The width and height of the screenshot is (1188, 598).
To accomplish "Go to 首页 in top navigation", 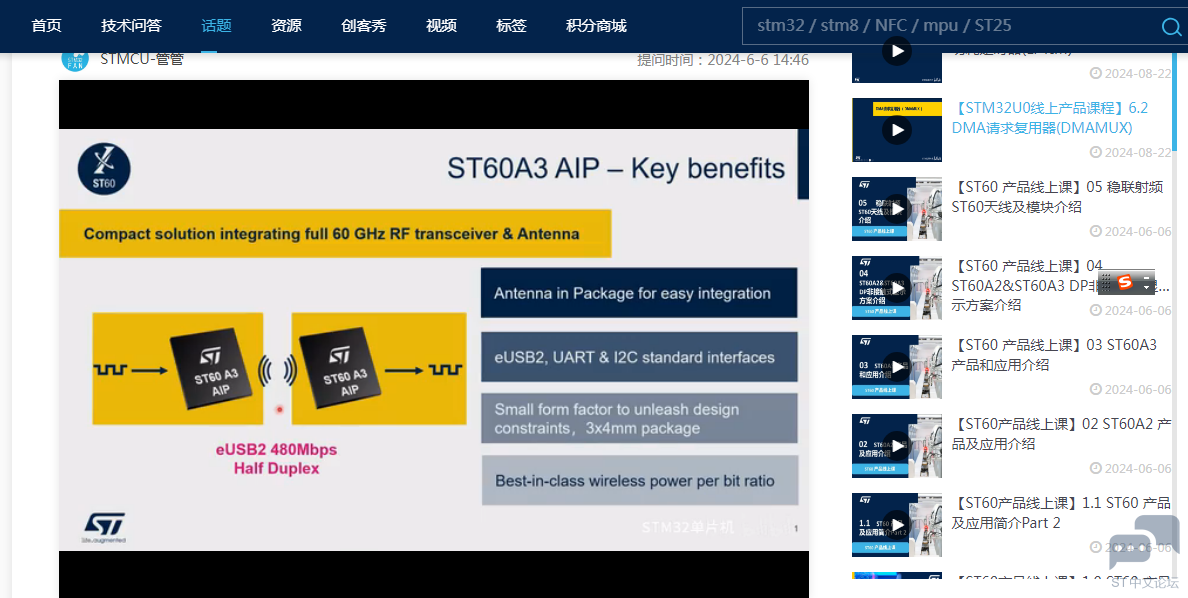I will pyautogui.click(x=46, y=26).
